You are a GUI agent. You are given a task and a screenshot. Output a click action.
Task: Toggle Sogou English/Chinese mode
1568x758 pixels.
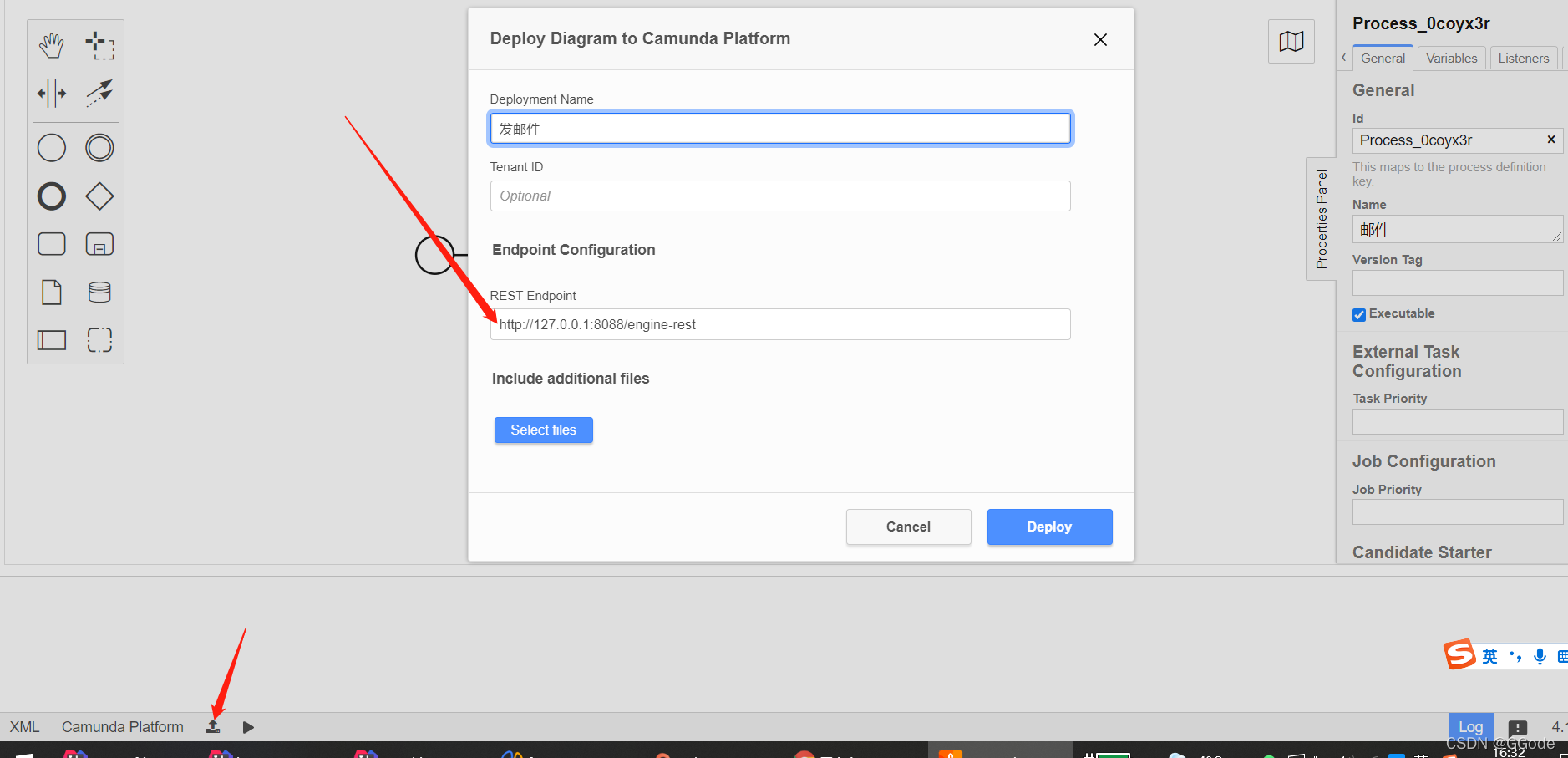pyautogui.click(x=1490, y=657)
